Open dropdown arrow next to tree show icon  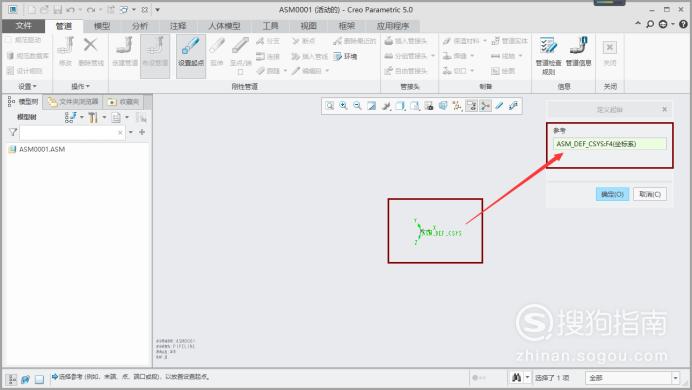click(x=82, y=117)
